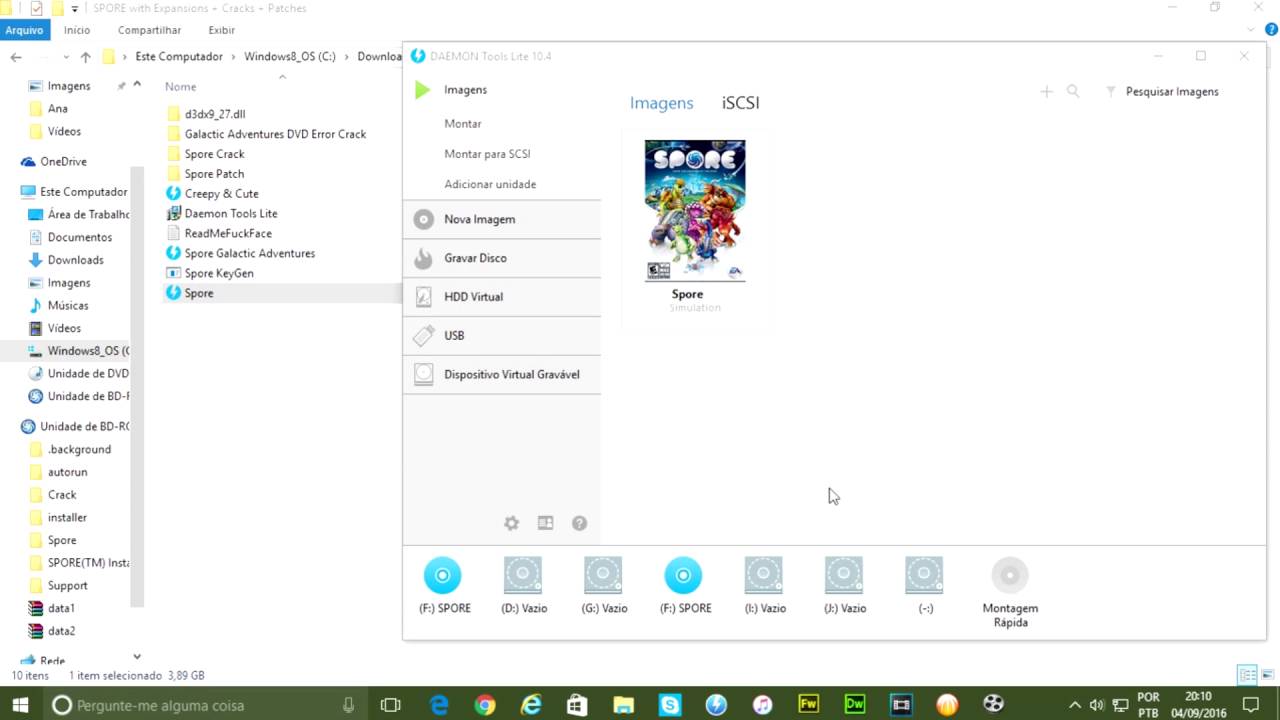Select the (D:) Vazio virtual drive
This screenshot has width=1280, height=720.
point(523,586)
